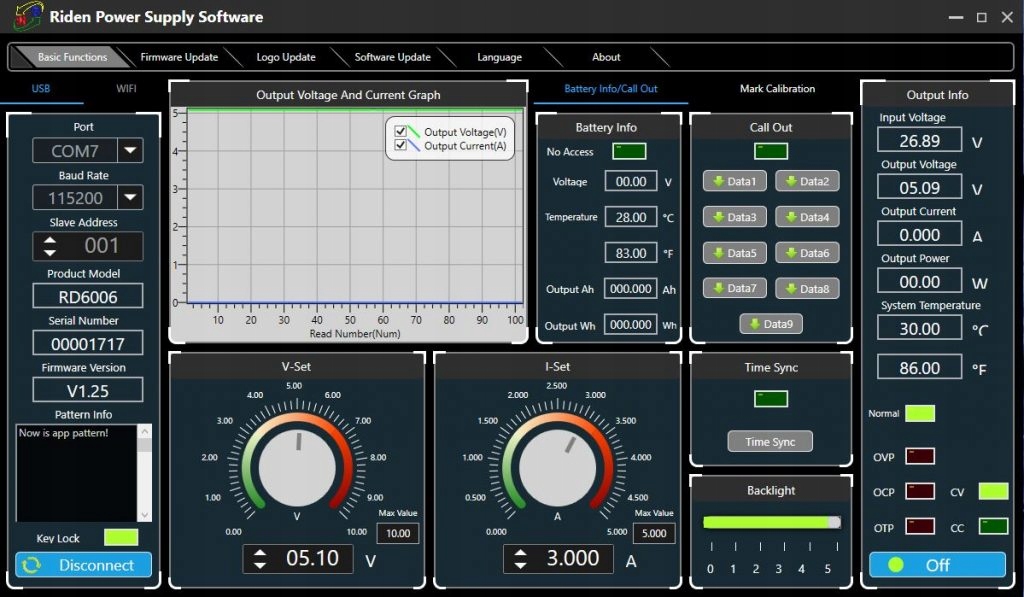The image size is (1024, 597).
Task: Click the OTP status indicator
Action: click(x=920, y=526)
